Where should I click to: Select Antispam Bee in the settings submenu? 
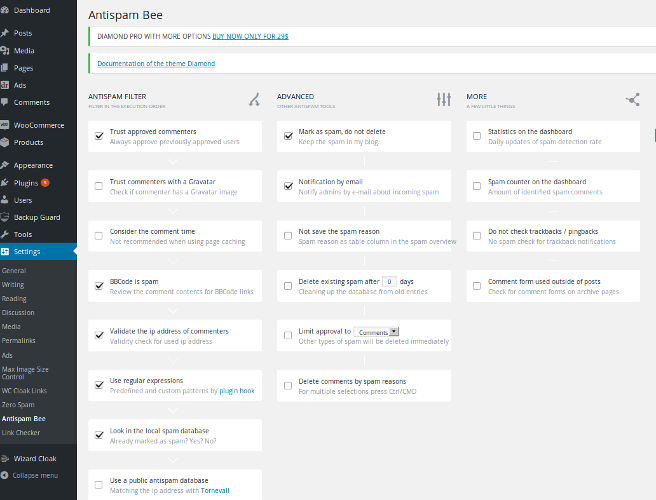click(23, 419)
